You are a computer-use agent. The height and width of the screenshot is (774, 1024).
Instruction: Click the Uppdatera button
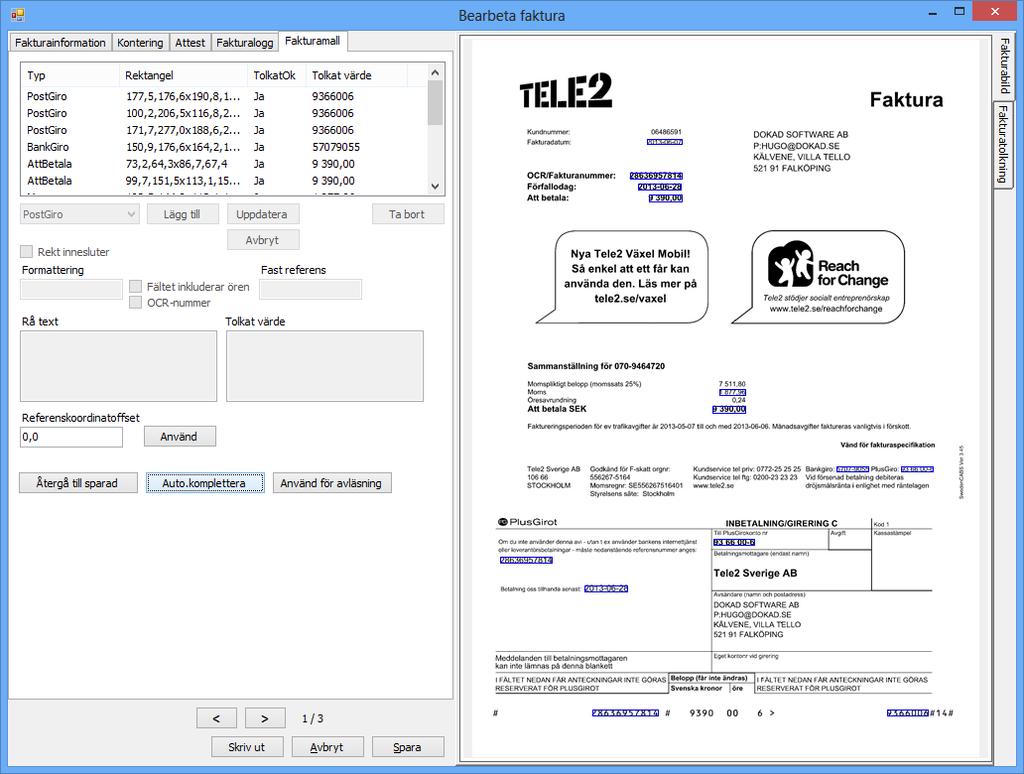tap(263, 214)
